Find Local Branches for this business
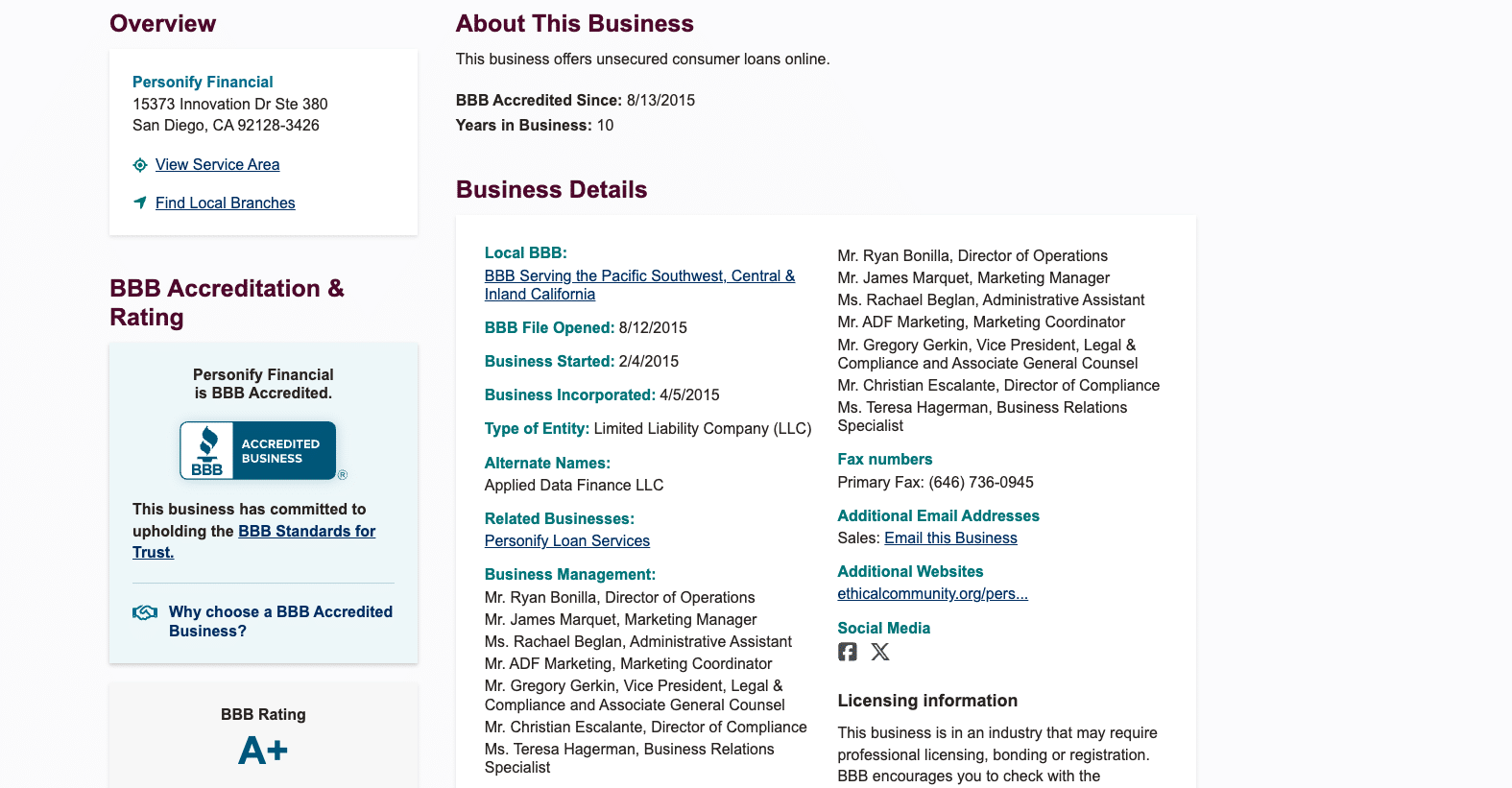The width and height of the screenshot is (1512, 788). [x=225, y=203]
